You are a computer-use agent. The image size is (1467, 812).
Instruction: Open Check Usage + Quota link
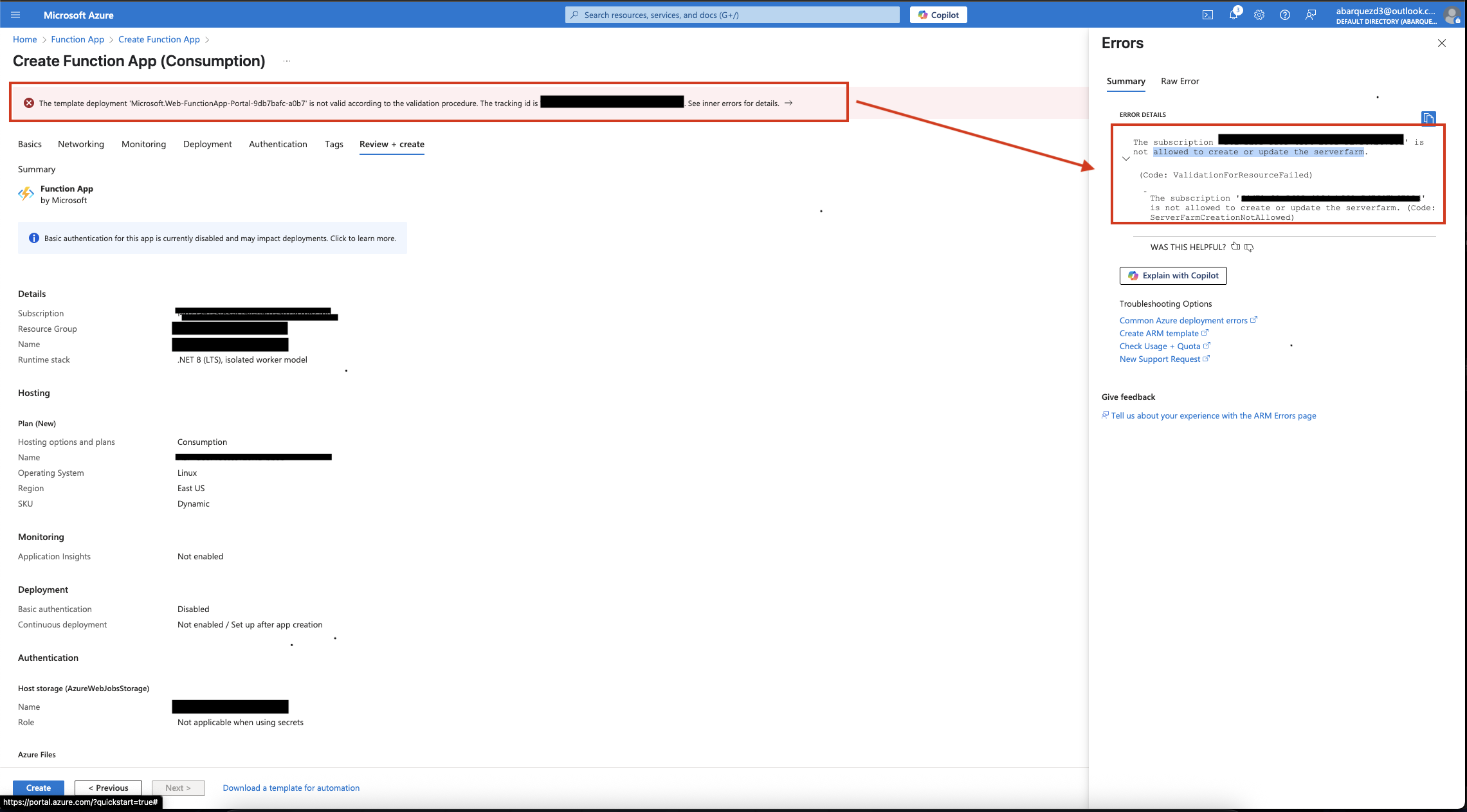[x=1165, y=346]
